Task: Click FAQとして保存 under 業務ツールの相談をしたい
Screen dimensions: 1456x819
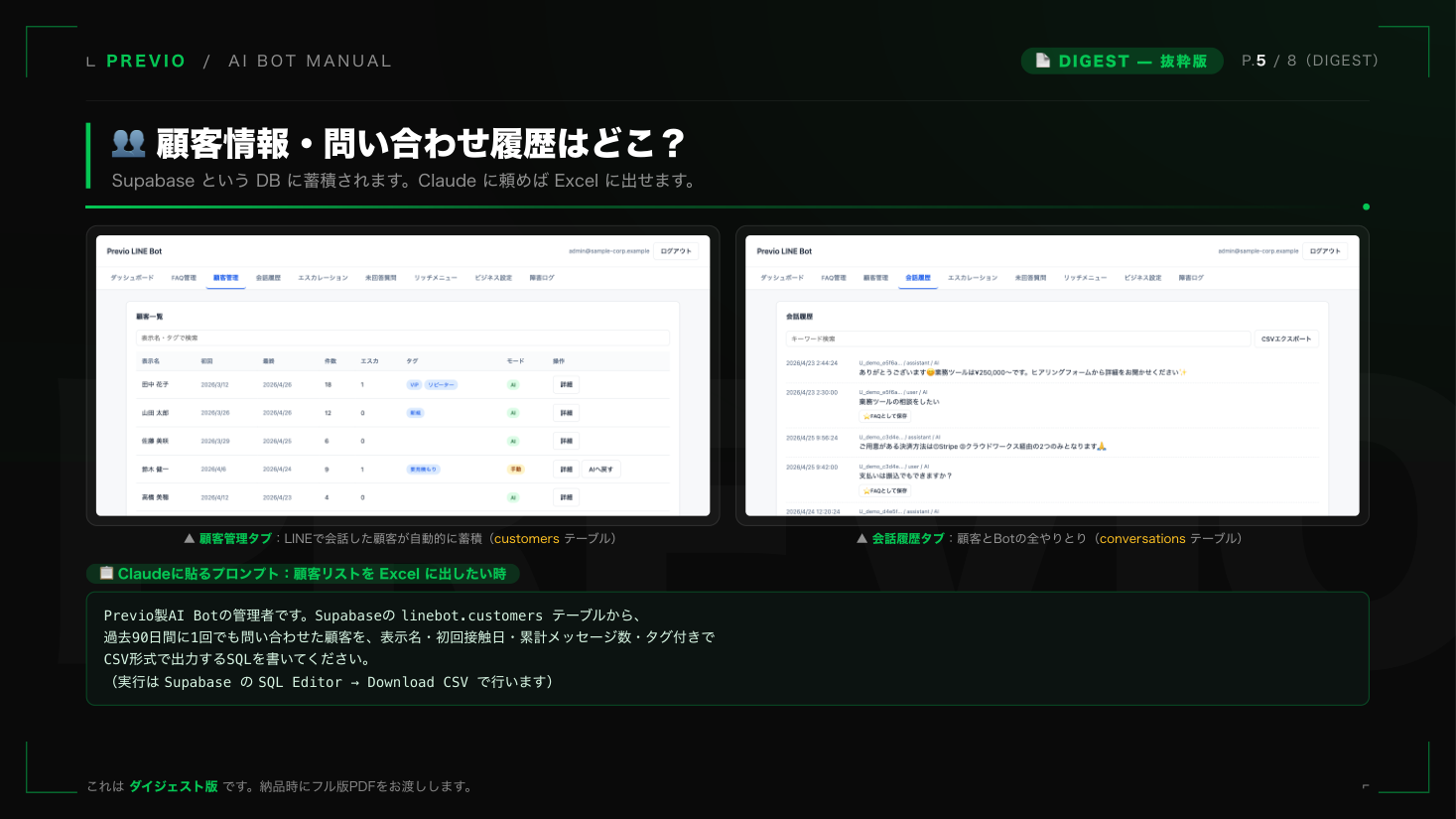Action: pyautogui.click(x=885, y=416)
